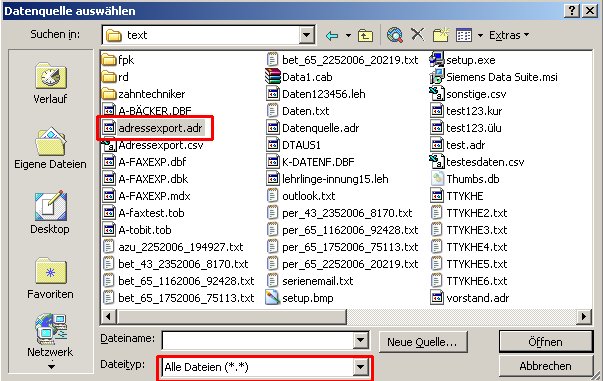Click the help question mark button
The image size is (603, 381).
(572, 10)
